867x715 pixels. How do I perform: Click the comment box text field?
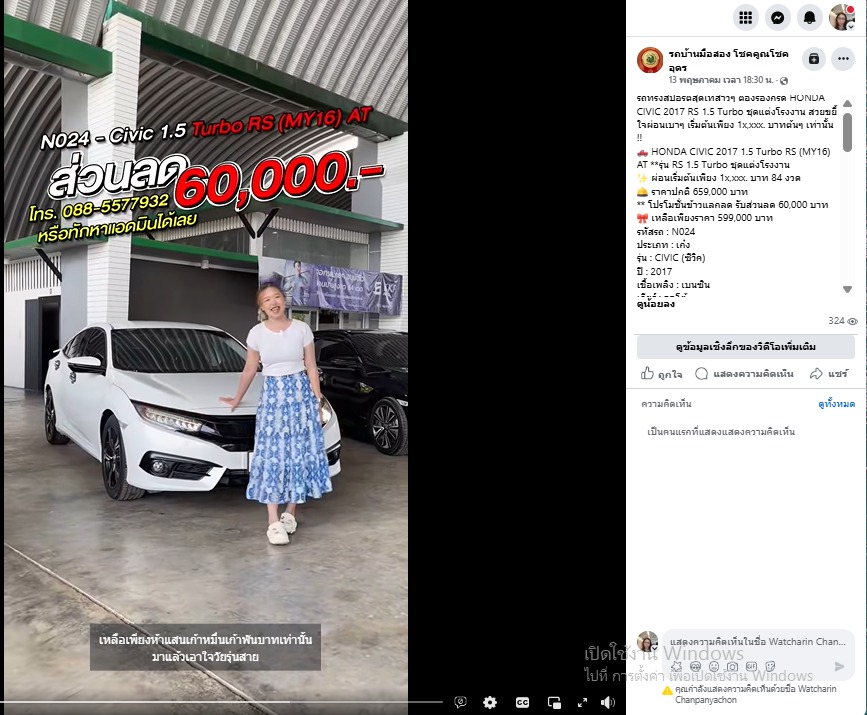point(758,641)
